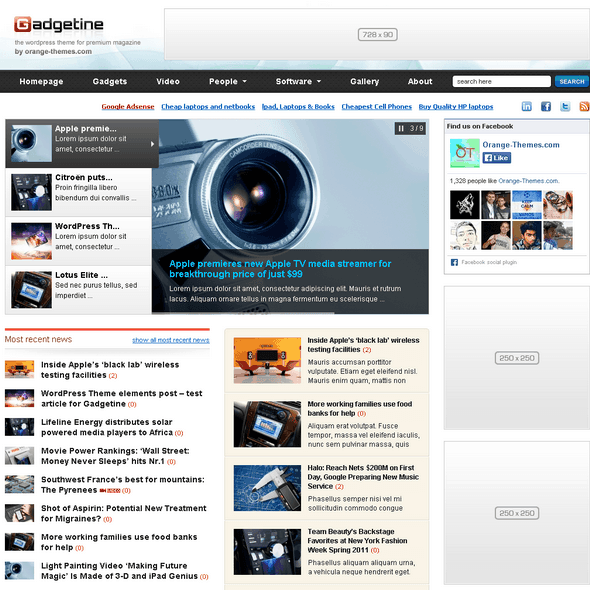Open the Gallery menu item

pyautogui.click(x=365, y=81)
